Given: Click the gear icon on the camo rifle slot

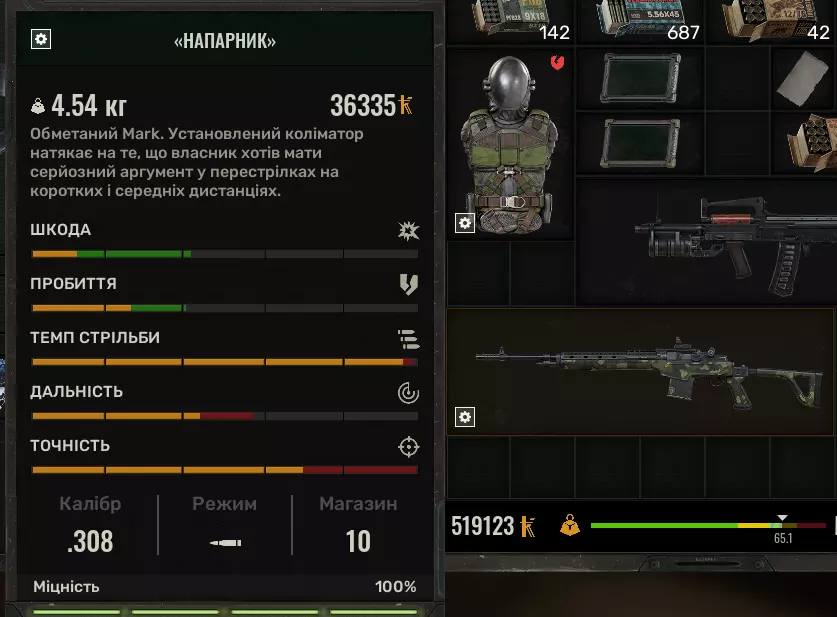Looking at the screenshot, I should click(x=465, y=417).
